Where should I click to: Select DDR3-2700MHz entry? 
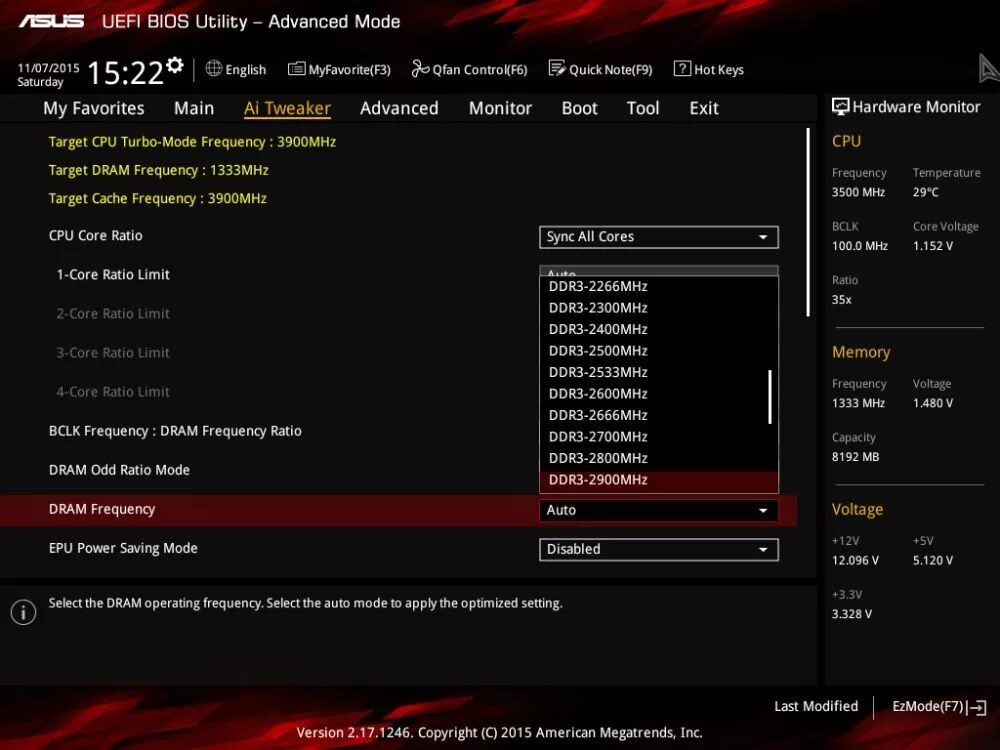(659, 438)
